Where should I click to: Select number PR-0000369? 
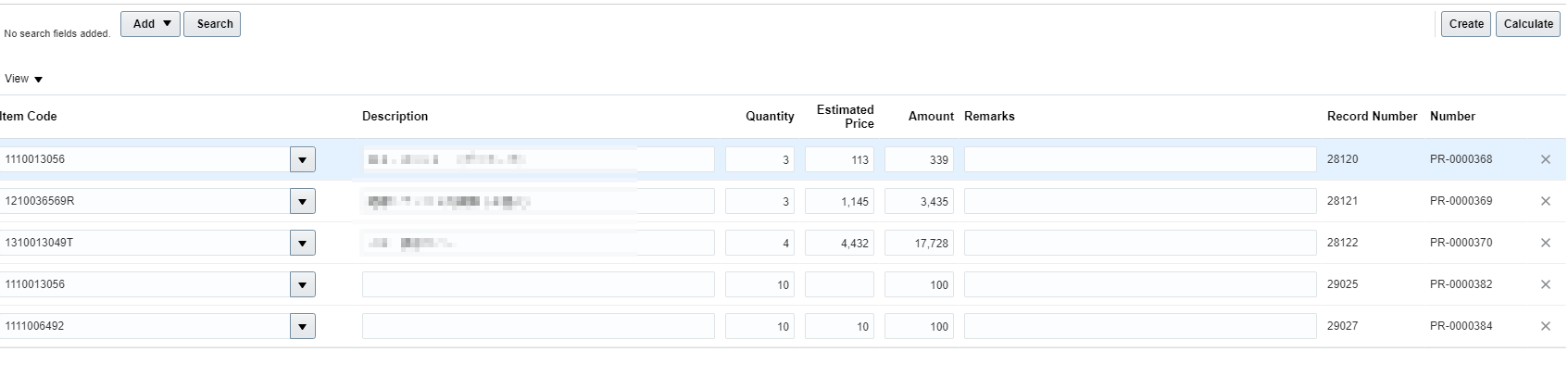1461,201
